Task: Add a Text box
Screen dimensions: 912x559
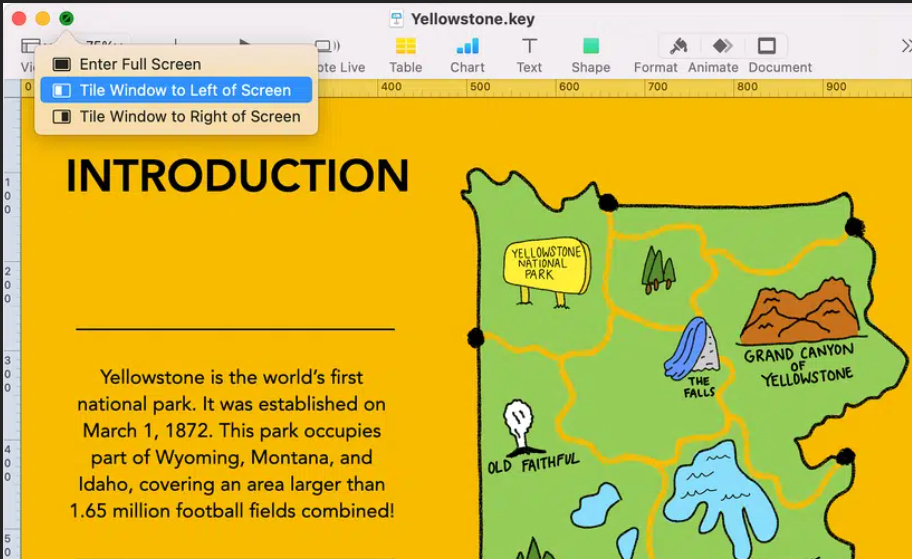Action: click(529, 55)
